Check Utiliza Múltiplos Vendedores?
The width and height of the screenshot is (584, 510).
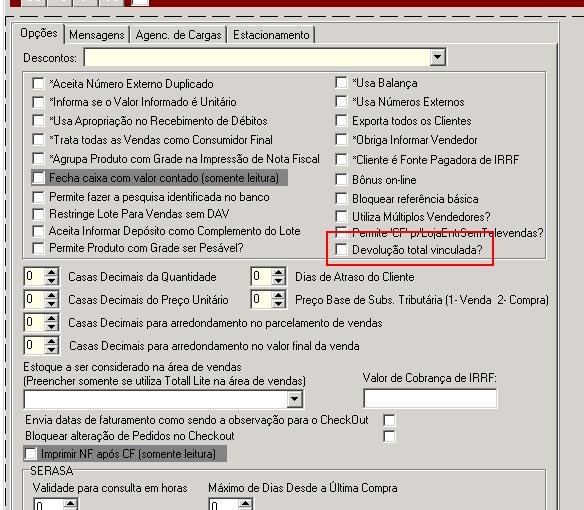pos(341,216)
